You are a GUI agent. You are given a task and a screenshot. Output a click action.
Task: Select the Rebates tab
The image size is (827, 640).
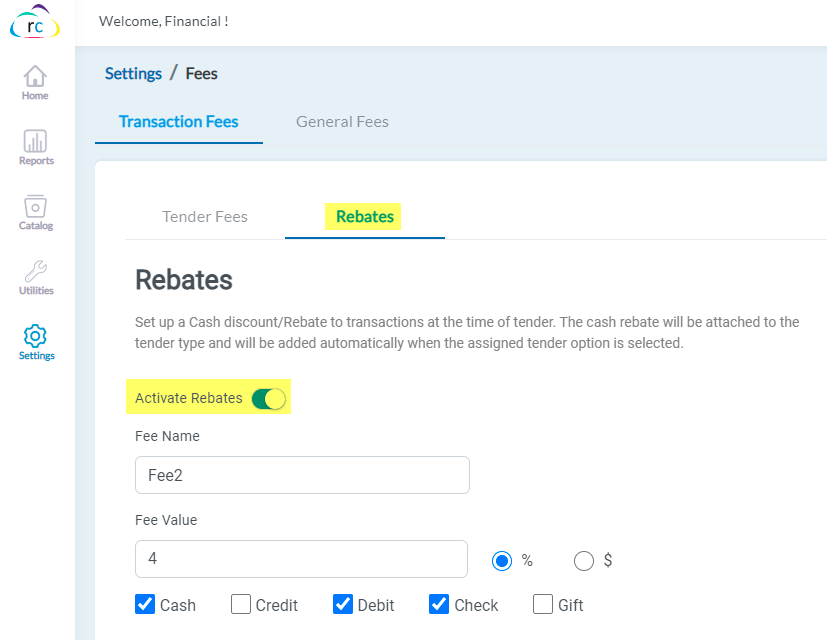(x=364, y=216)
